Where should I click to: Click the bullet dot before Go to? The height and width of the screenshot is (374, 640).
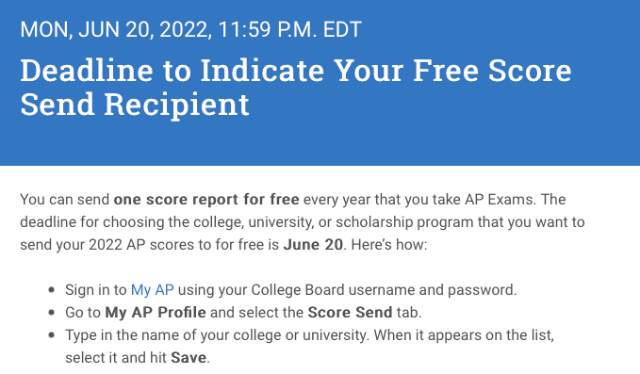[x=51, y=313]
